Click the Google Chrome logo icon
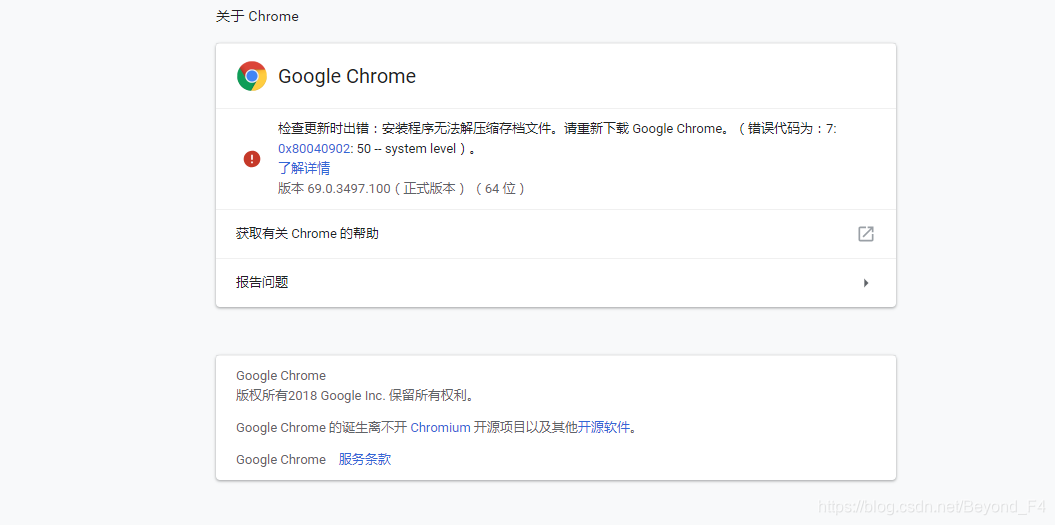This screenshot has width=1055, height=525. click(252, 76)
